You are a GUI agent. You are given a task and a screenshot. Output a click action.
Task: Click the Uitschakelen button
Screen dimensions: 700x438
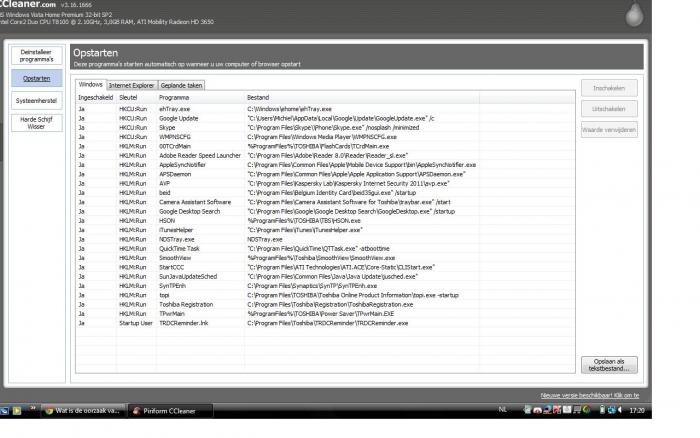click(609, 109)
